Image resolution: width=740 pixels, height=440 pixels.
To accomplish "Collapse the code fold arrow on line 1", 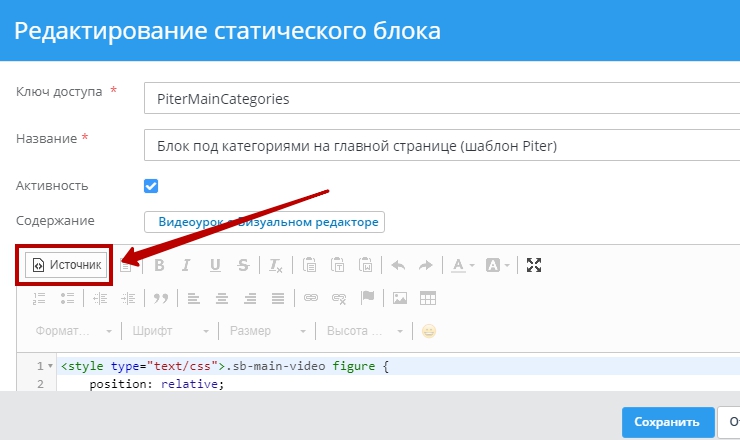I will coord(51,367).
